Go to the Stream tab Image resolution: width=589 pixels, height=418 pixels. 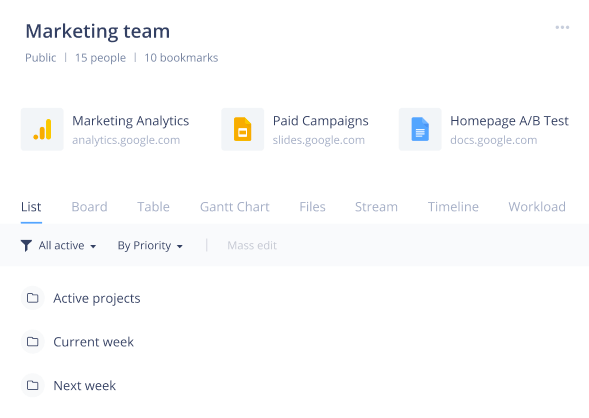376,207
